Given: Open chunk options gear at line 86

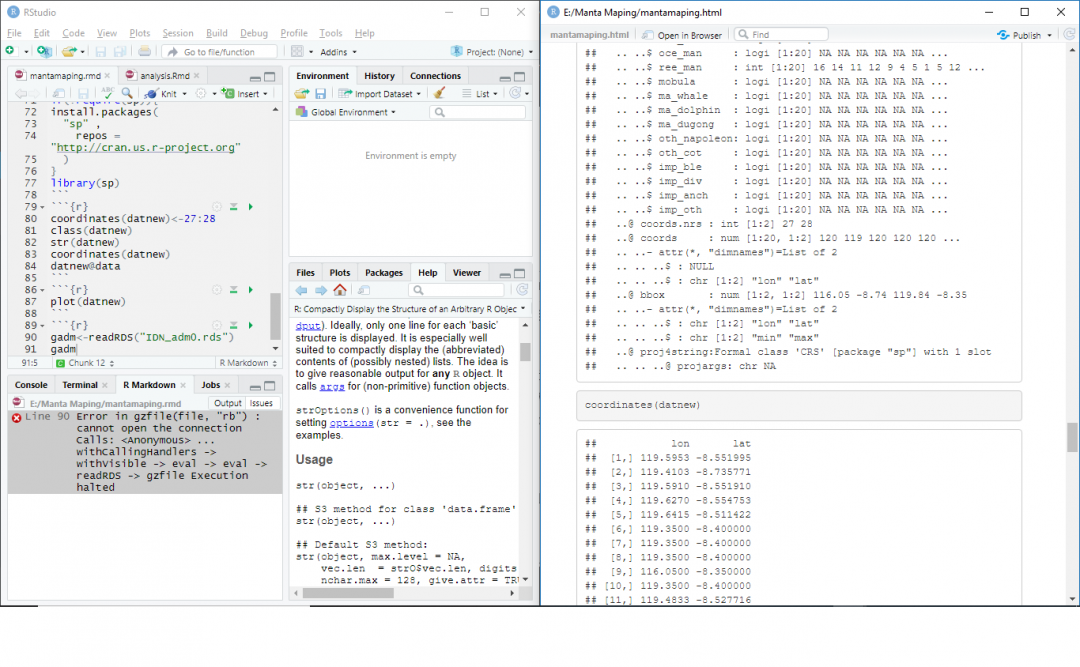Looking at the screenshot, I should 217,290.
